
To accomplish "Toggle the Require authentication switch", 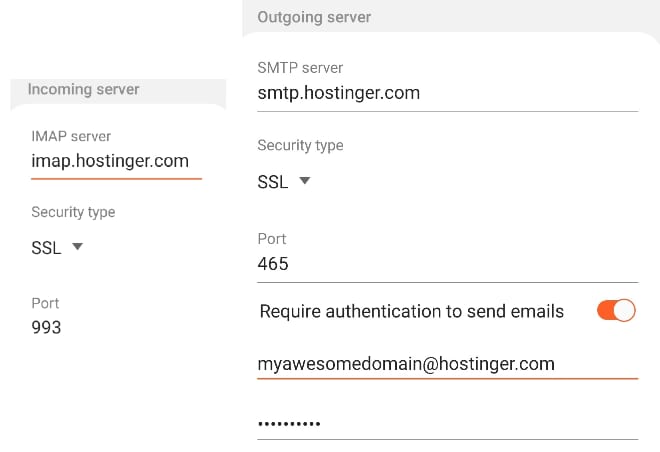I will [615, 311].
